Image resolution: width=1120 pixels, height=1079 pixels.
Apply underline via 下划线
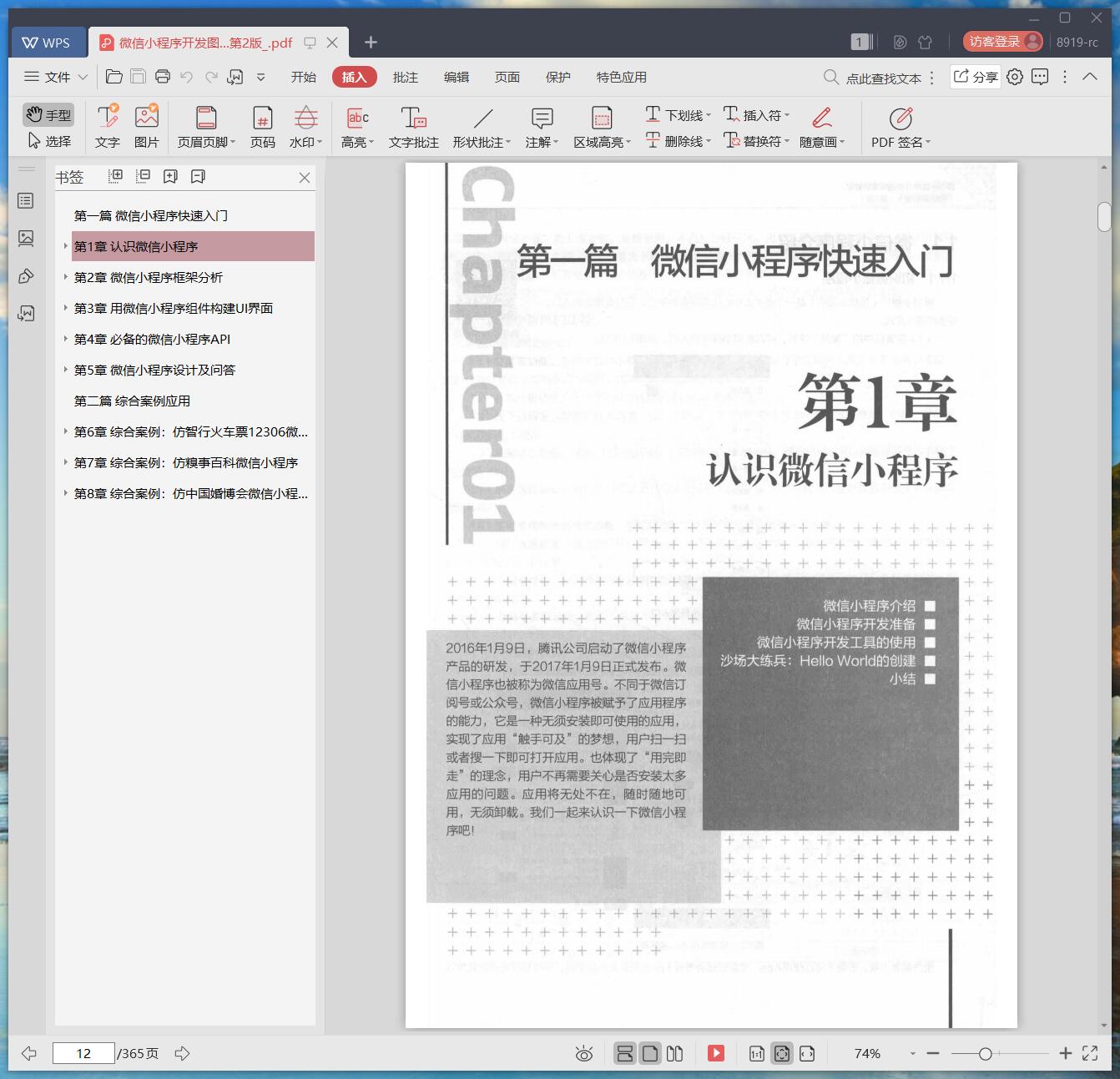coord(678,114)
